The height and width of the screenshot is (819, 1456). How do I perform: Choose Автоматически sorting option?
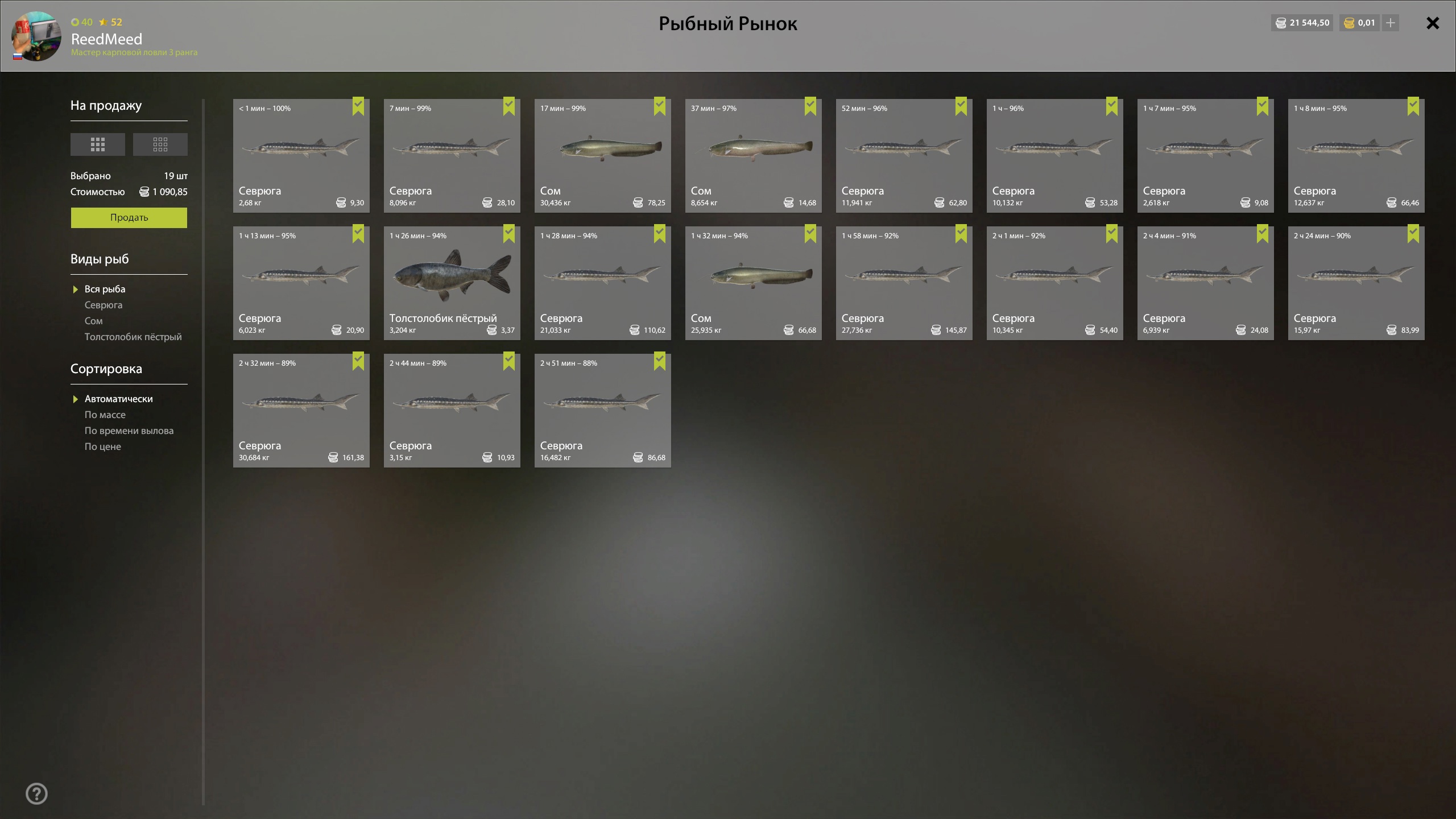[x=119, y=399]
